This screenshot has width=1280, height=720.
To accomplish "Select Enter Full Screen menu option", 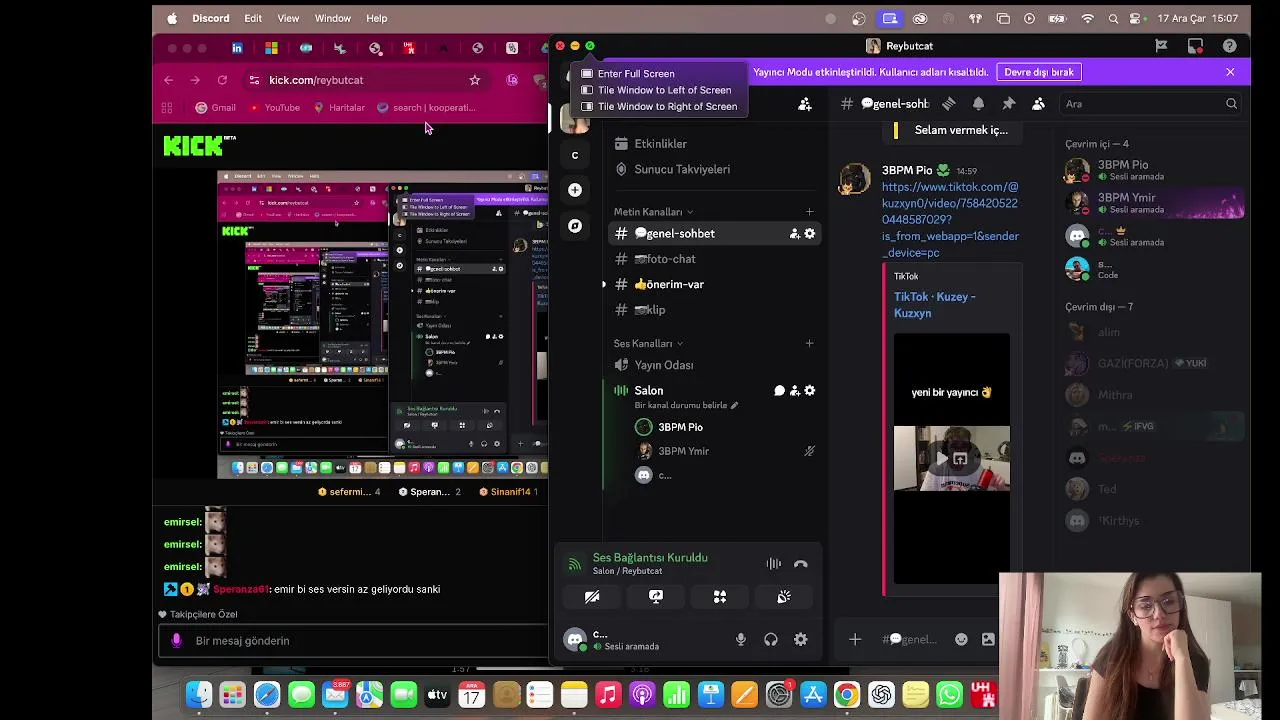I will tap(636, 74).
